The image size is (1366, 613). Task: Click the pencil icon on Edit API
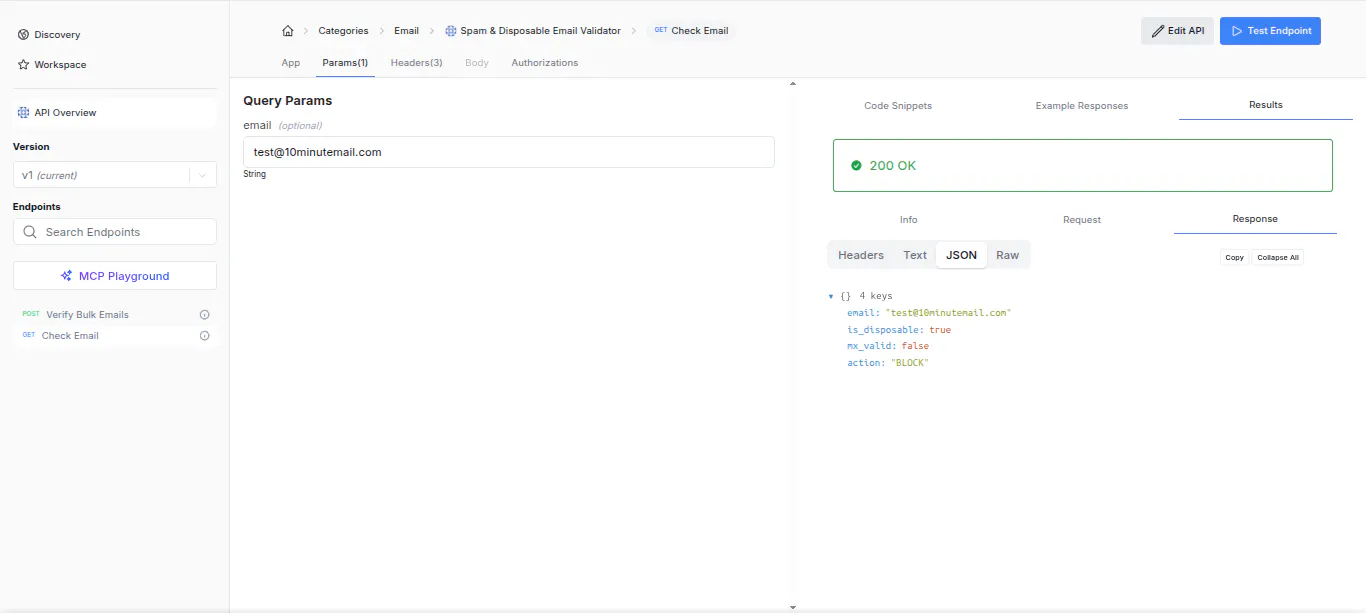[x=1158, y=31]
